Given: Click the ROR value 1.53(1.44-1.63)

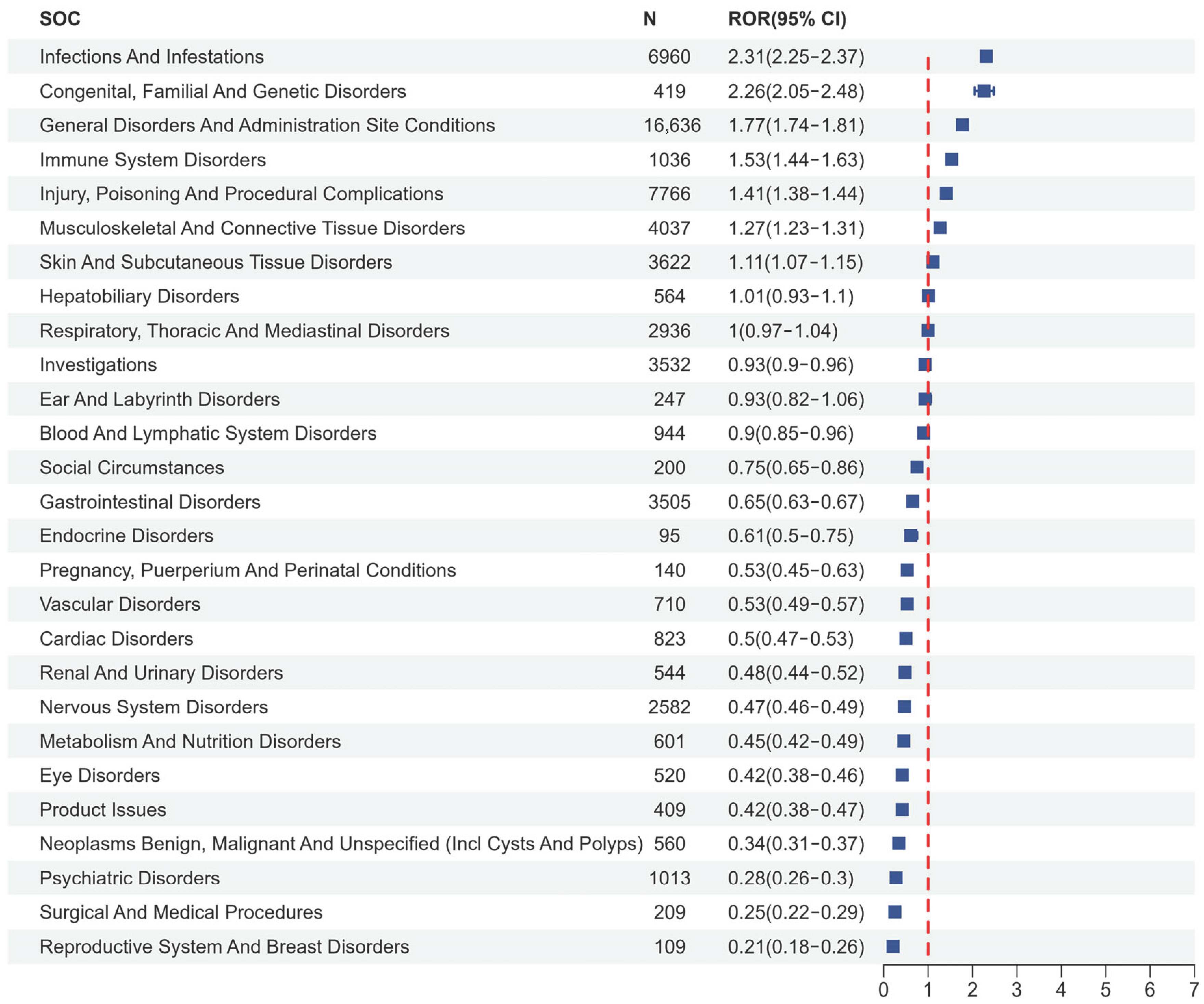Looking at the screenshot, I should (x=796, y=159).
